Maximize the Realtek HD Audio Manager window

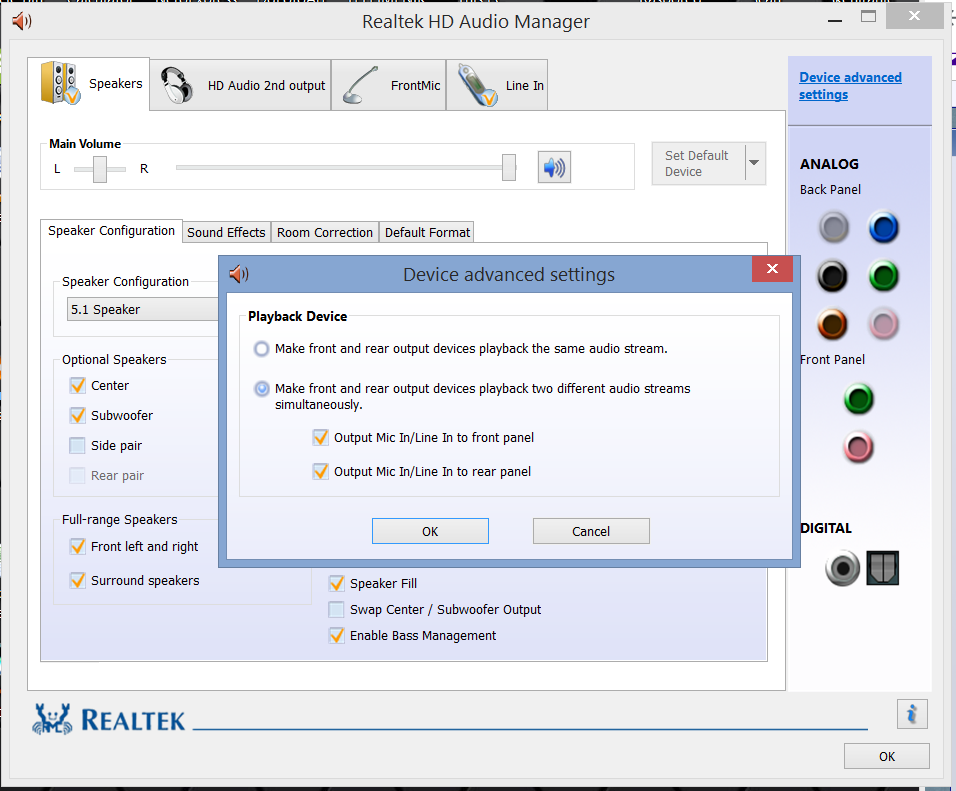(868, 17)
